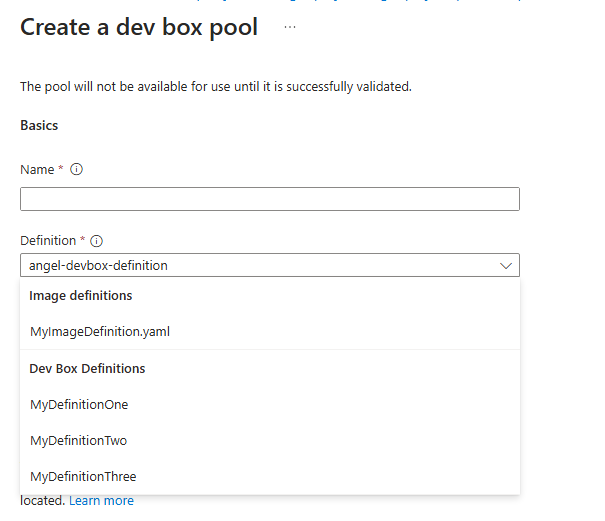Collapse the Definition dropdown via chevron arrow
Screen dimensions: 605x521
pos(505,266)
